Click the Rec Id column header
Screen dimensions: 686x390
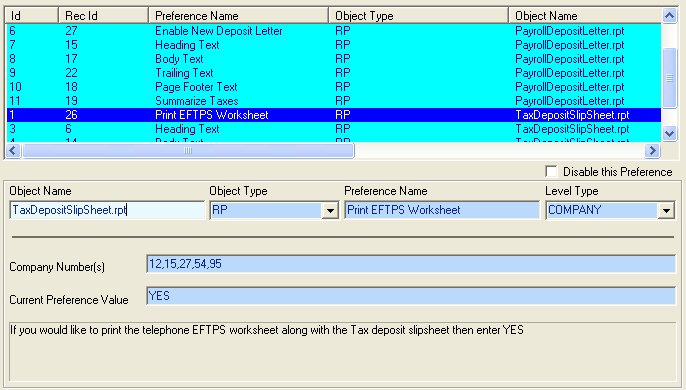pyautogui.click(x=103, y=16)
